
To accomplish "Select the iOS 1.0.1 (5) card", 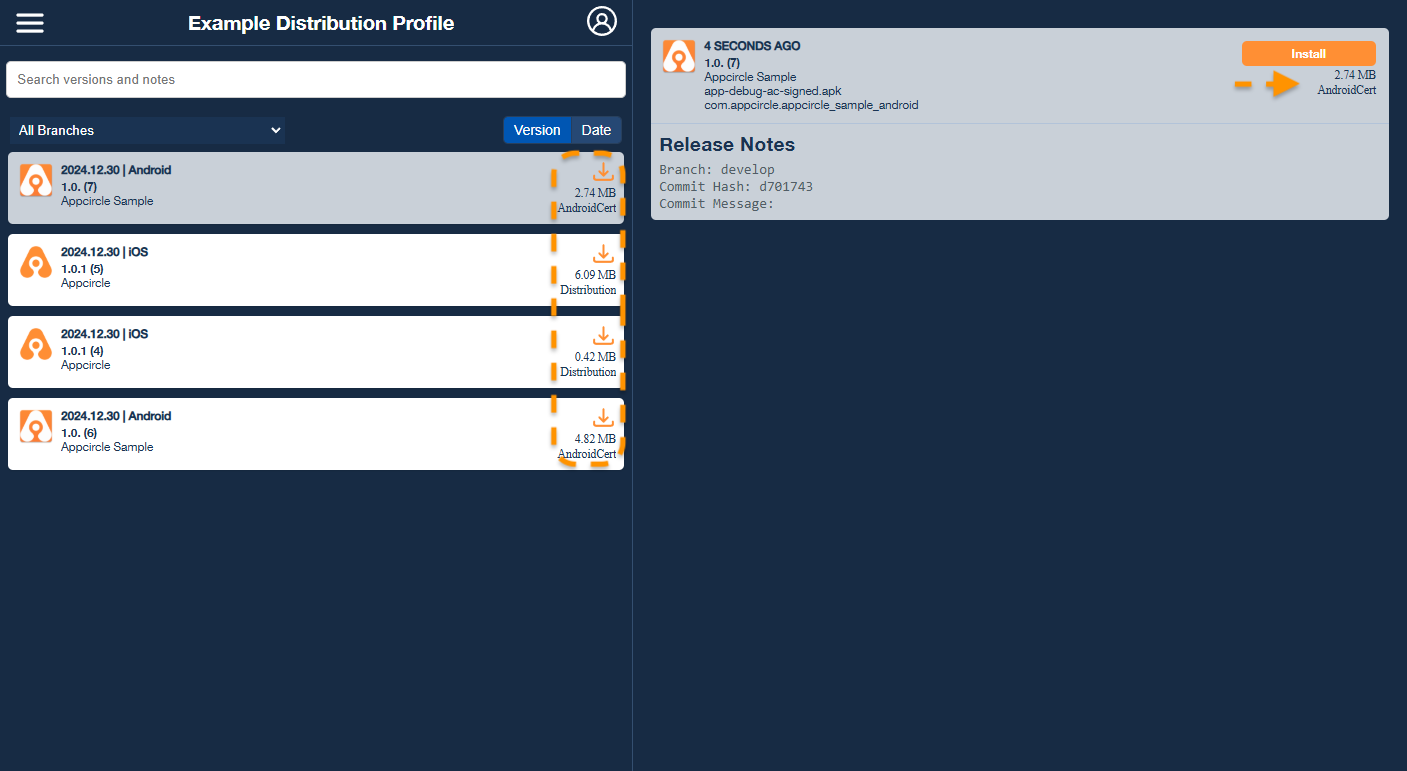I will tap(316, 270).
